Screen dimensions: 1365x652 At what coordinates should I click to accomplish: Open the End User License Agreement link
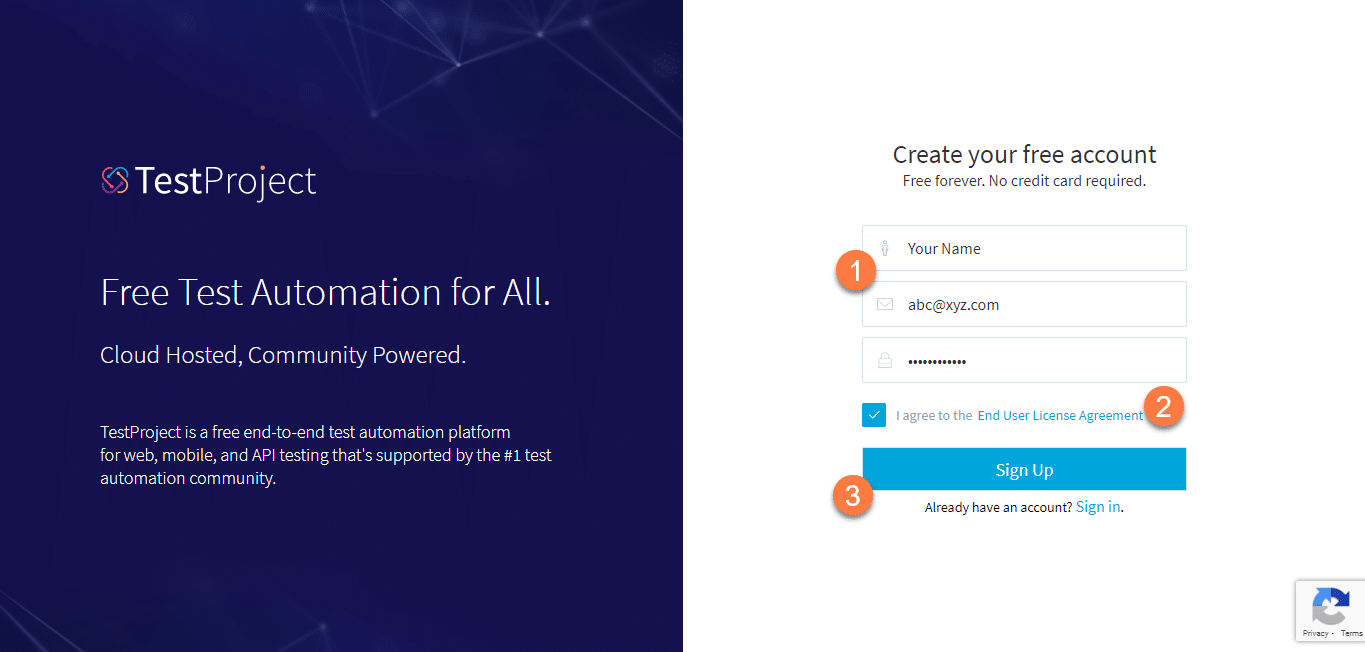tap(1060, 415)
